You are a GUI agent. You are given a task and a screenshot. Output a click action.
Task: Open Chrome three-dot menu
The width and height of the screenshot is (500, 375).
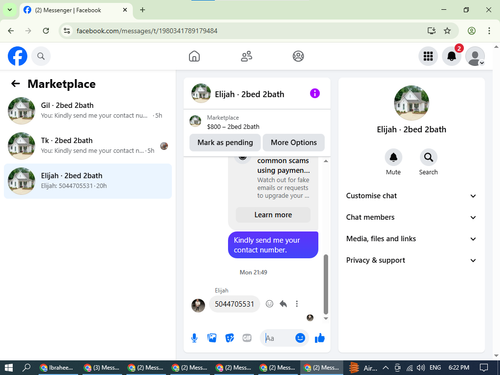tap(489, 31)
